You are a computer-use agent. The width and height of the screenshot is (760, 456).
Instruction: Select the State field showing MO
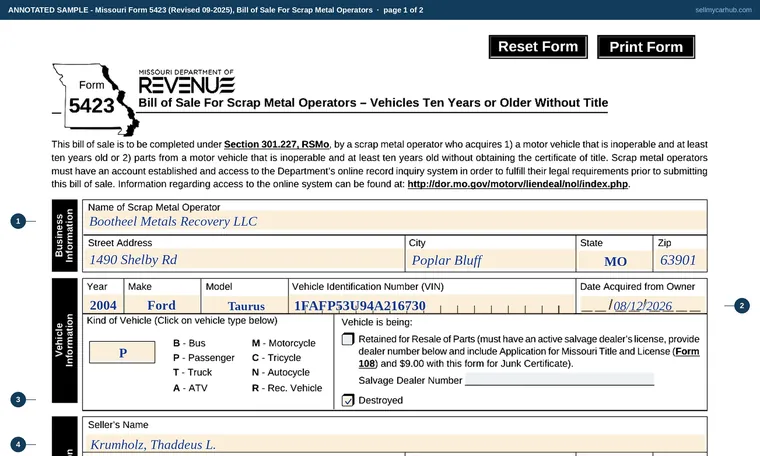click(615, 261)
